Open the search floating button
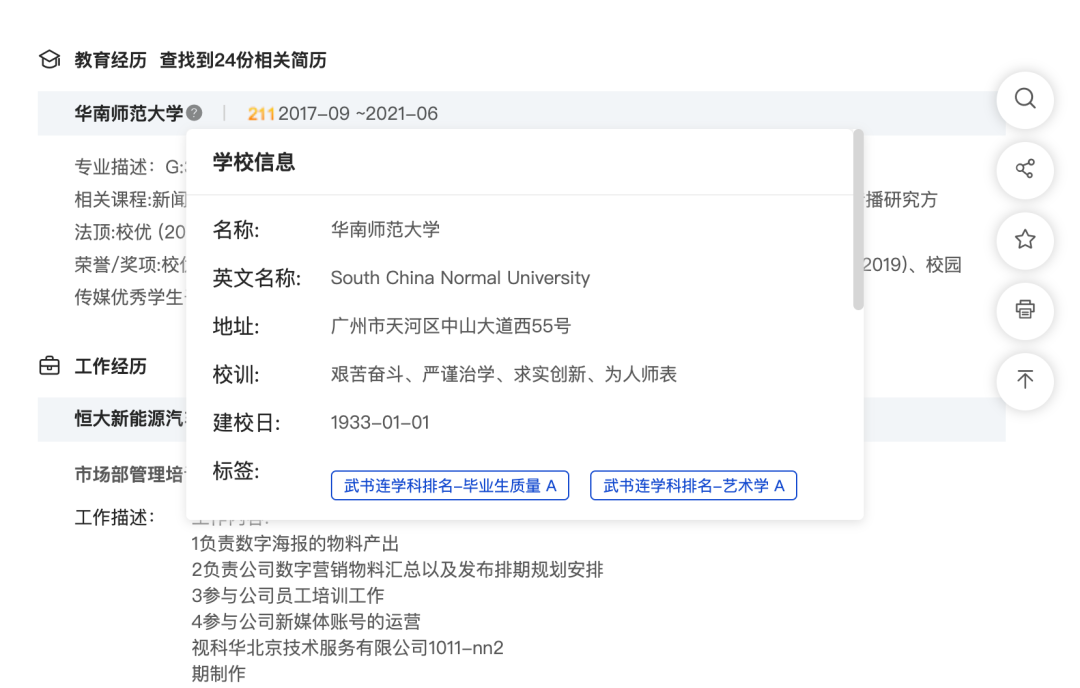The height and width of the screenshot is (688, 1080). pos(1025,99)
